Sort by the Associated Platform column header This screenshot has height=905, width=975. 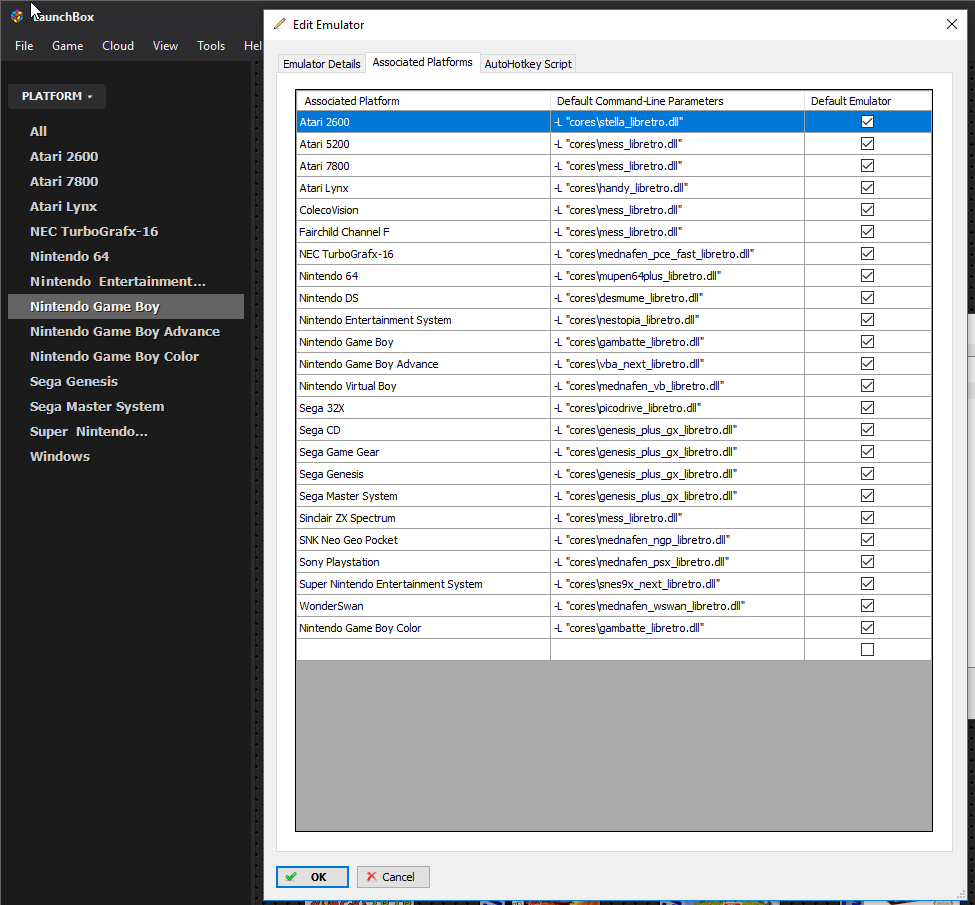click(x=423, y=101)
